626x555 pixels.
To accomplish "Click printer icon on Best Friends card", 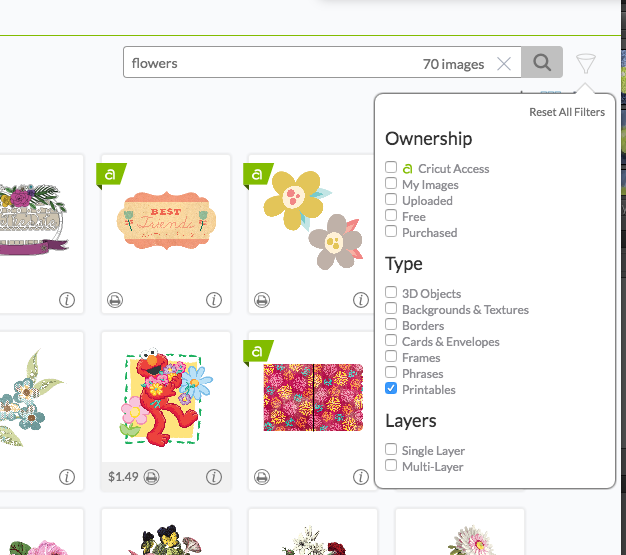I will coord(115,300).
